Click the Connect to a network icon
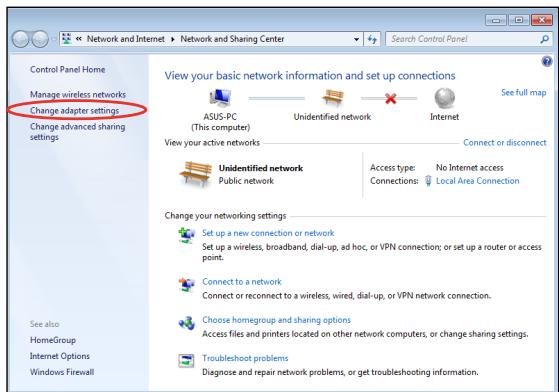Viewport: 559px width, 392px height. pos(186,284)
